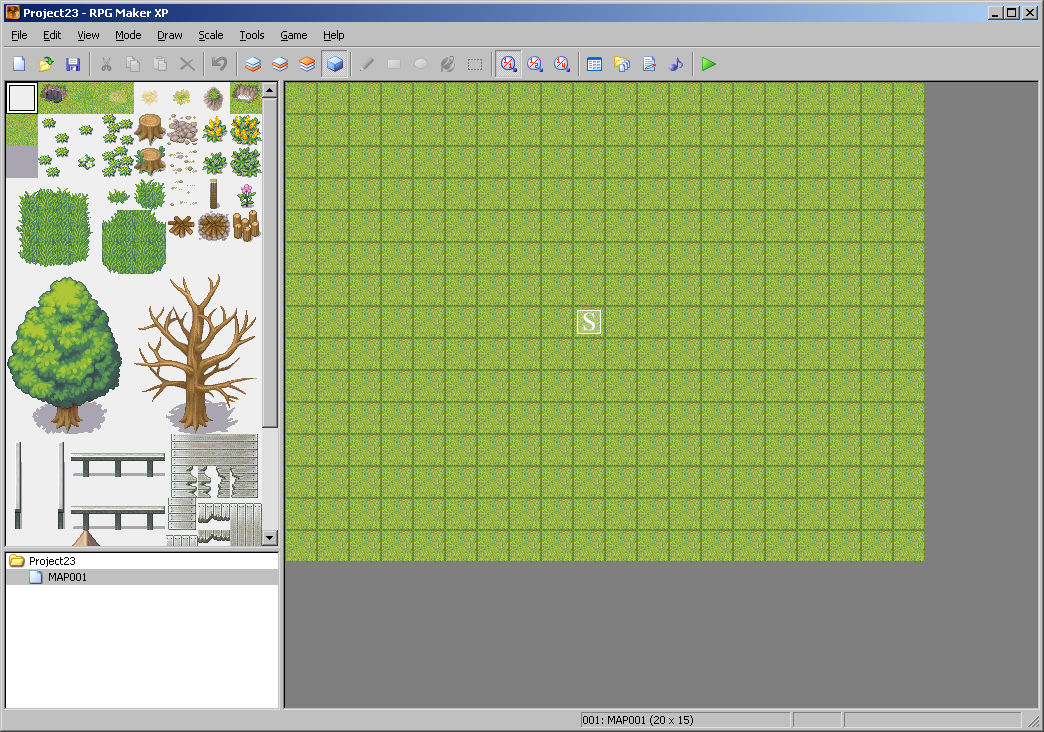Open the Database from the toolbar

point(595,64)
